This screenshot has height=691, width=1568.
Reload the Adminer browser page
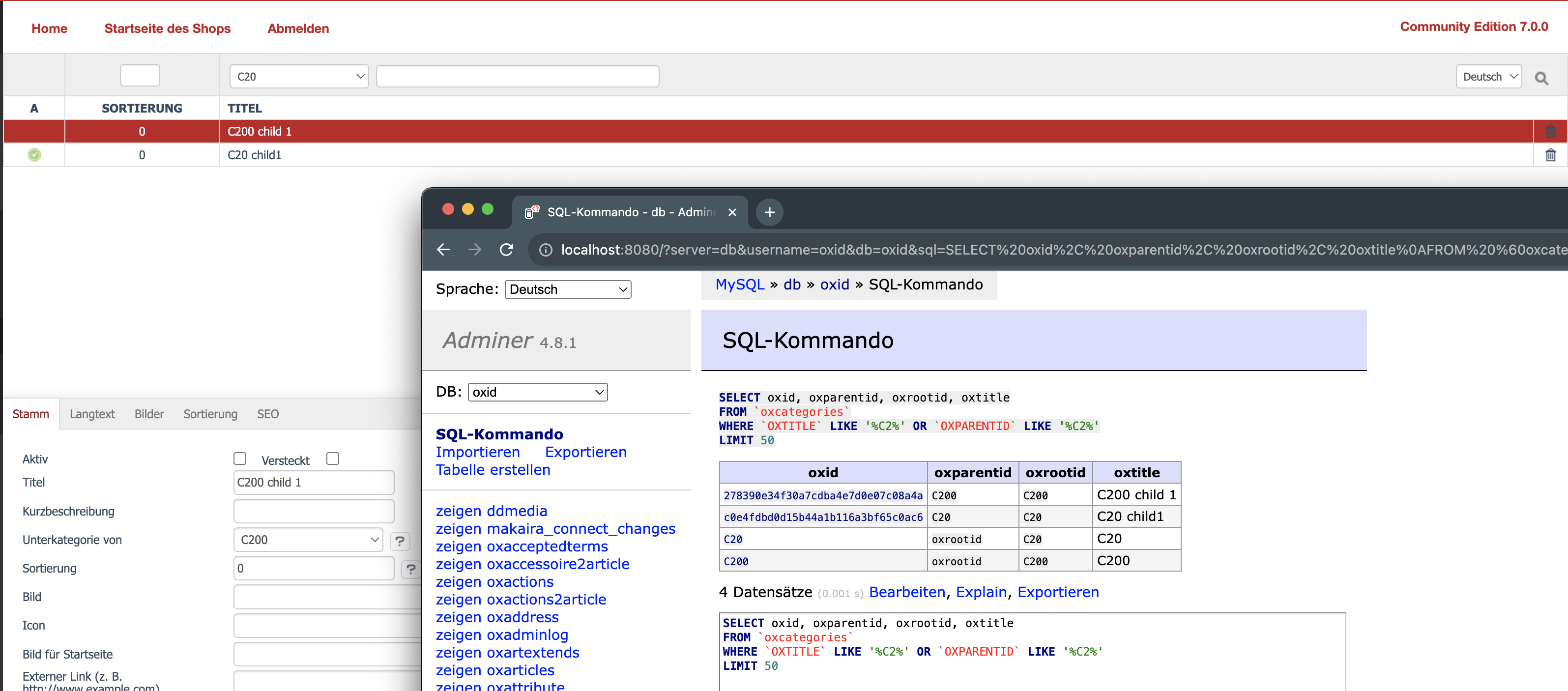(x=506, y=250)
